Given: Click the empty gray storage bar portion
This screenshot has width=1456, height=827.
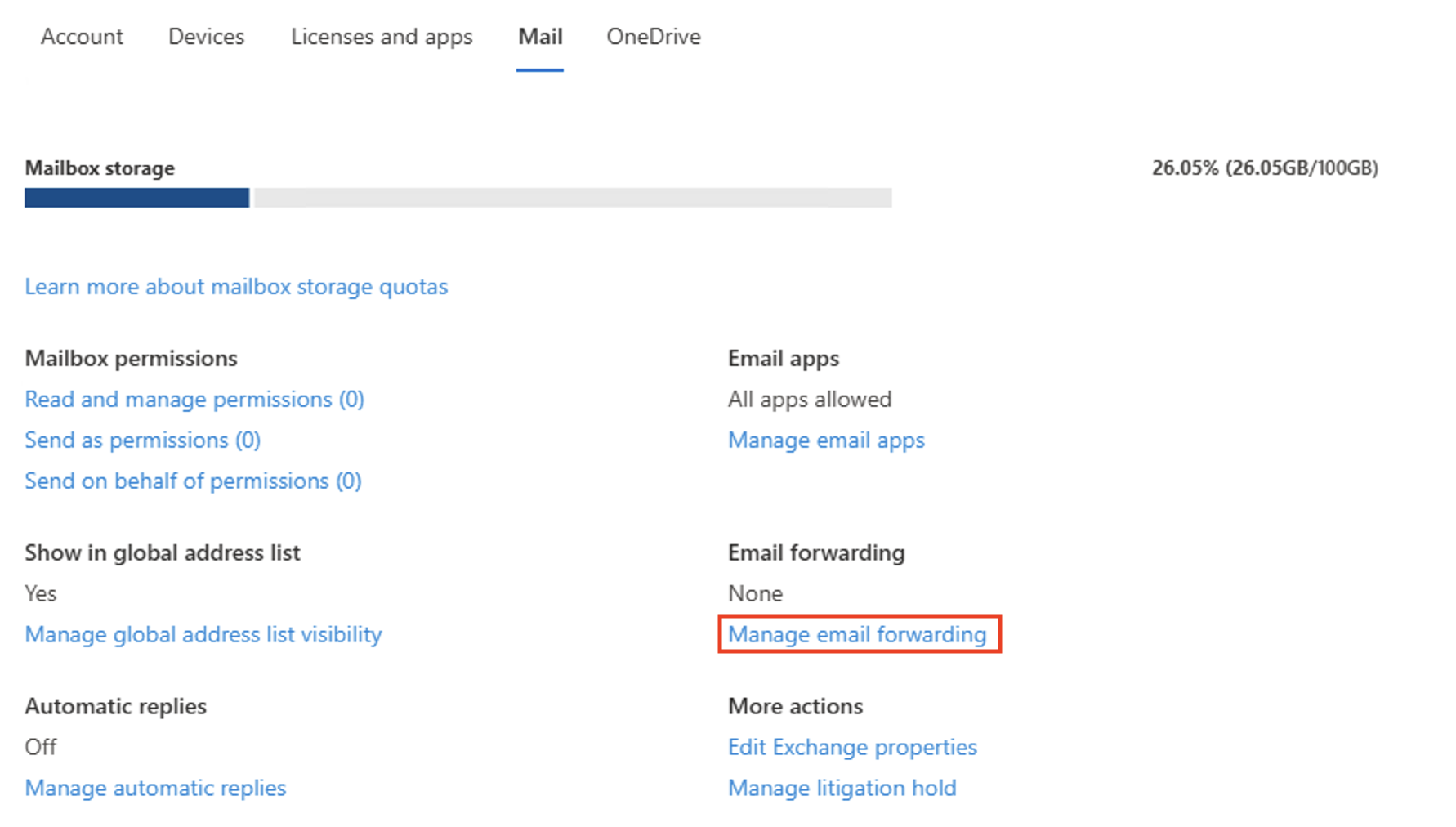Looking at the screenshot, I should click(572, 198).
